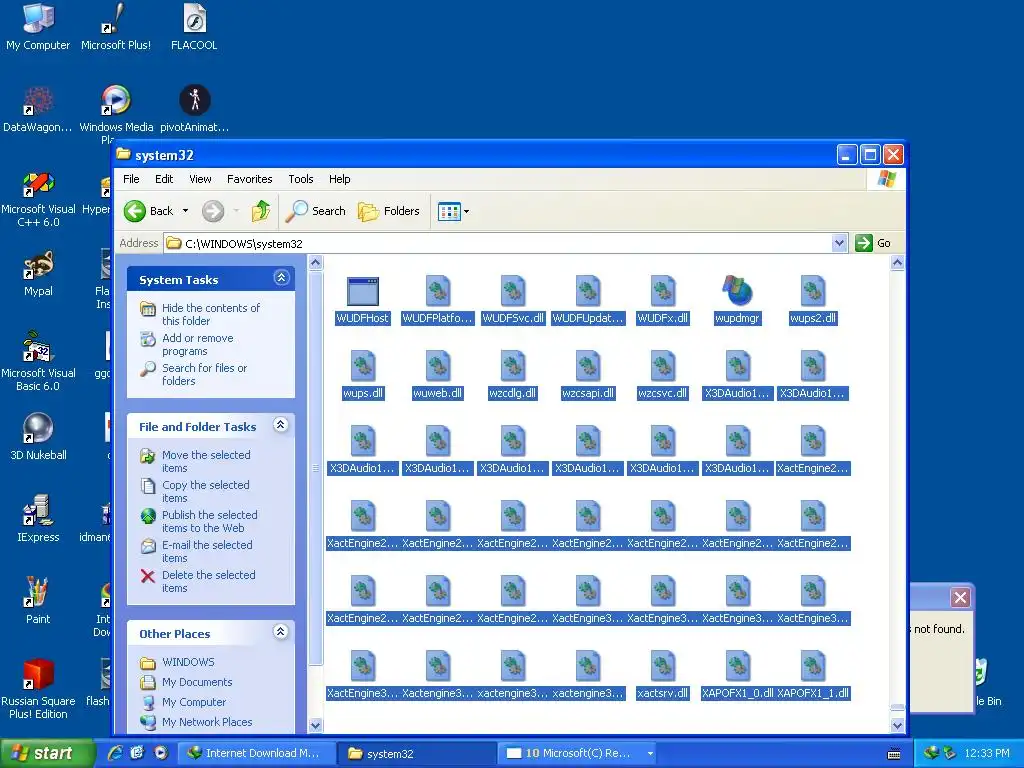The width and height of the screenshot is (1024, 768).
Task: Click task pane scrollbar down arrow
Action: coord(315,725)
